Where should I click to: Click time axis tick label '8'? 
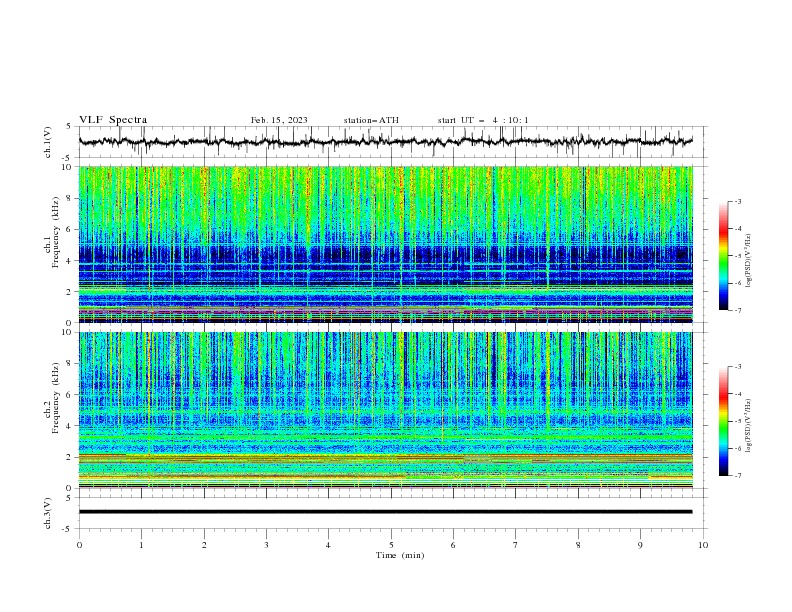[578, 545]
